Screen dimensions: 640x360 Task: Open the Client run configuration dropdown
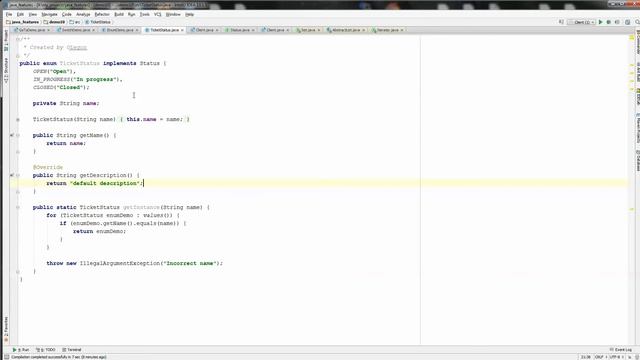pos(581,22)
